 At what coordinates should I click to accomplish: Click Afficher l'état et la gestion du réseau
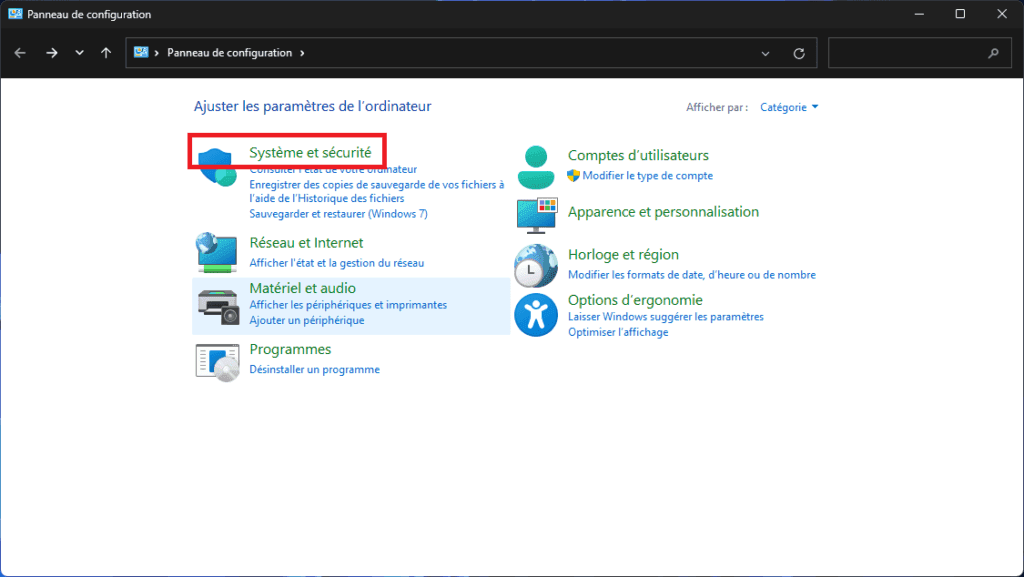(336, 263)
